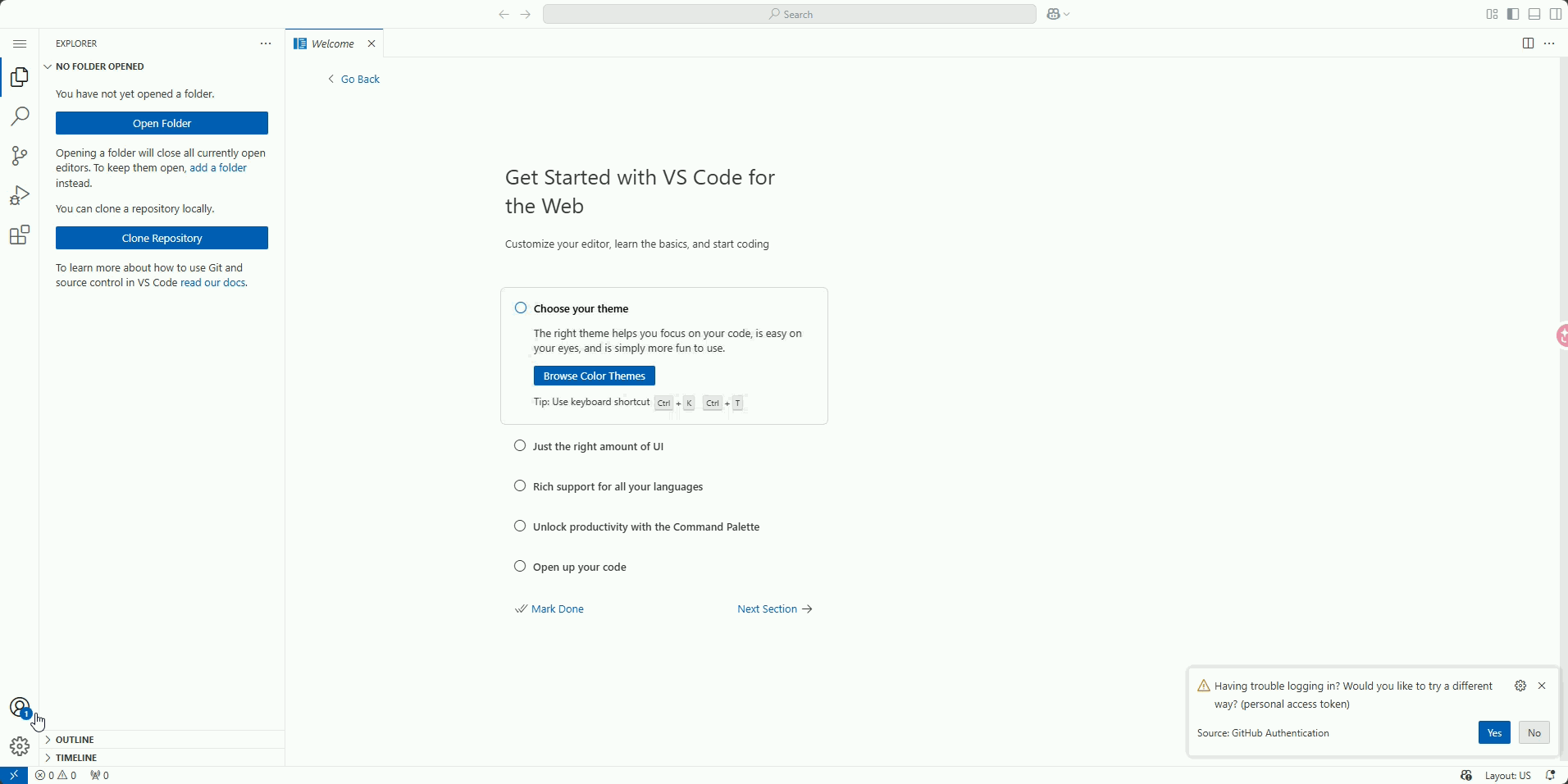
Task: Toggle the bottom panel layout icon
Action: click(1534, 14)
